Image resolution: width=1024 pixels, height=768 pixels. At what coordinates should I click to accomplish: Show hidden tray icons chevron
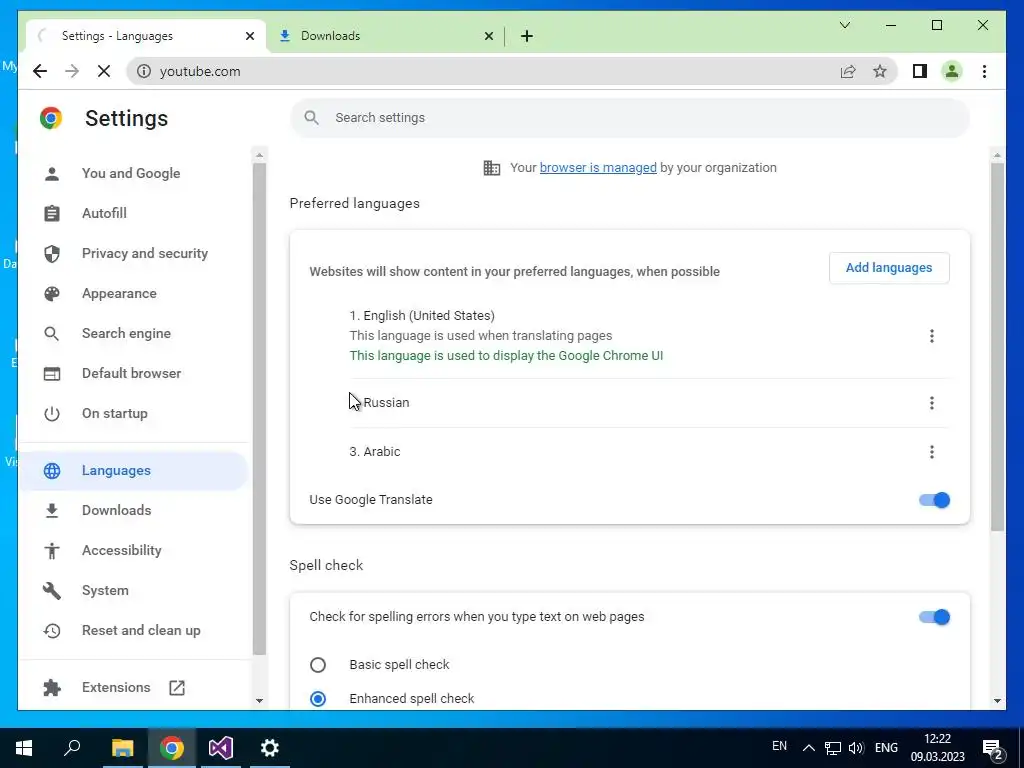(808, 748)
